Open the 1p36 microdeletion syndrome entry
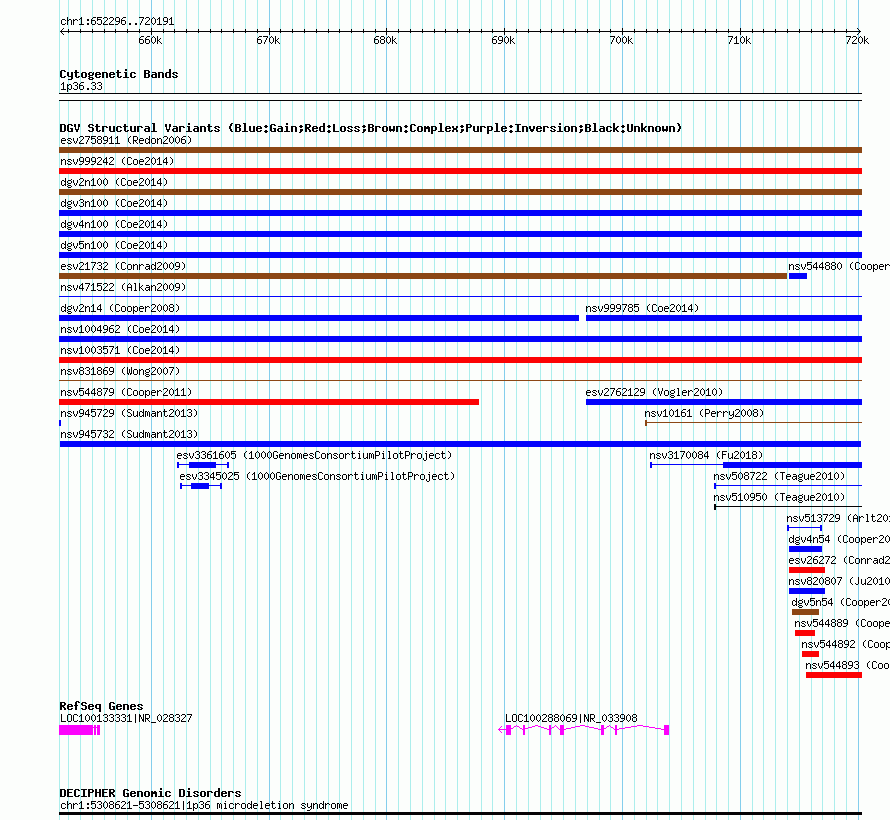 pos(204,805)
